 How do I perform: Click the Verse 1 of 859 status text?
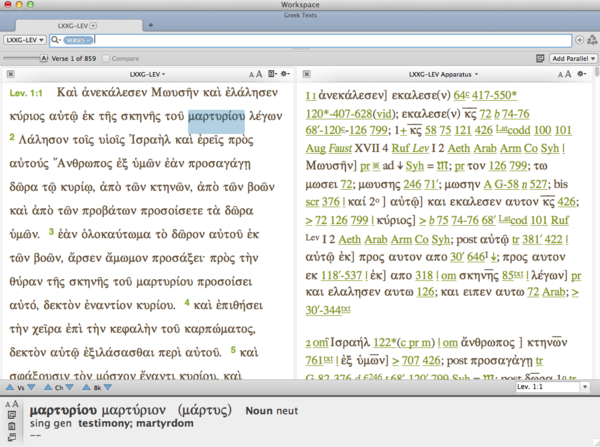click(73, 59)
